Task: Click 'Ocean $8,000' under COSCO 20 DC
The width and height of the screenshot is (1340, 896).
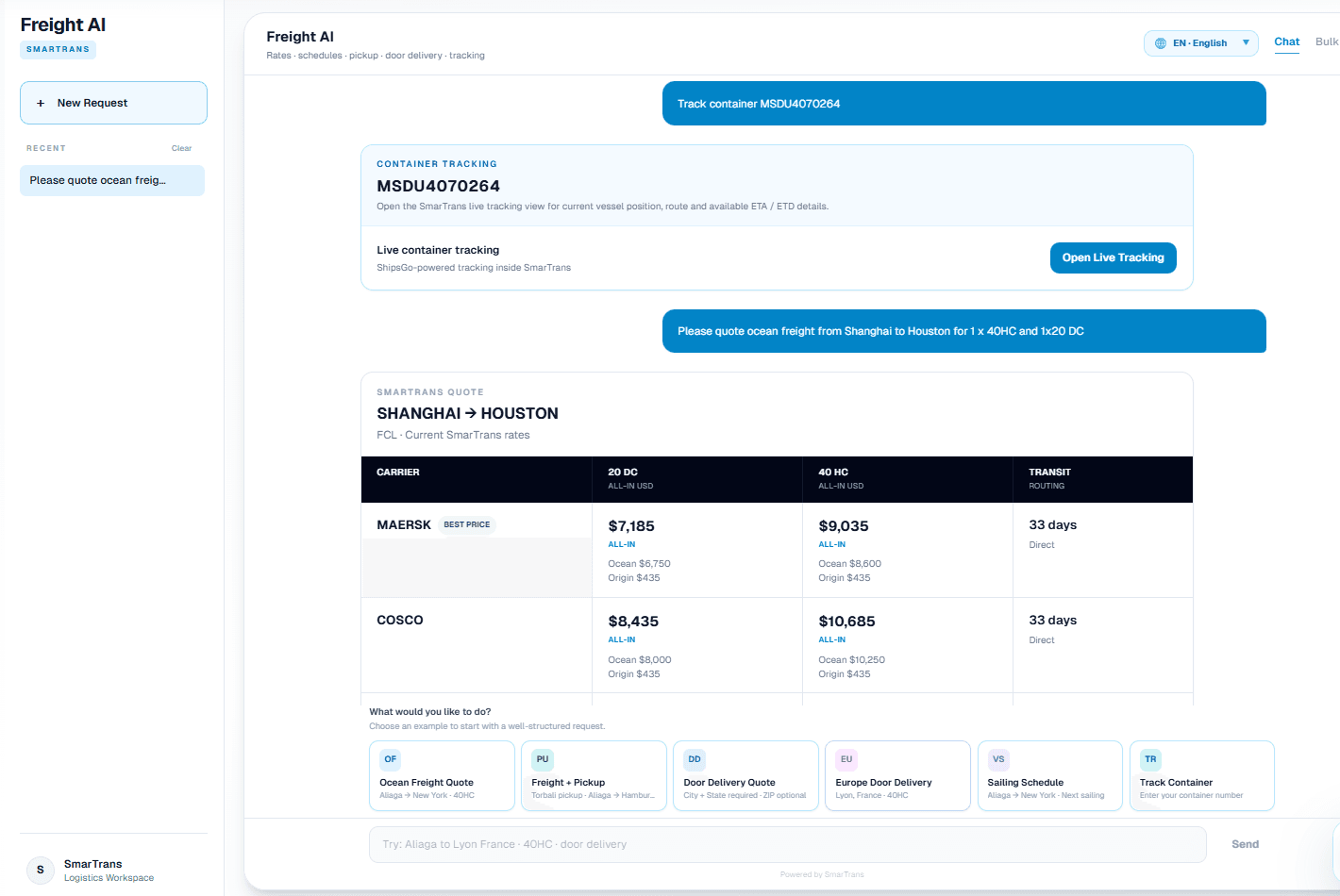Action: click(640, 659)
